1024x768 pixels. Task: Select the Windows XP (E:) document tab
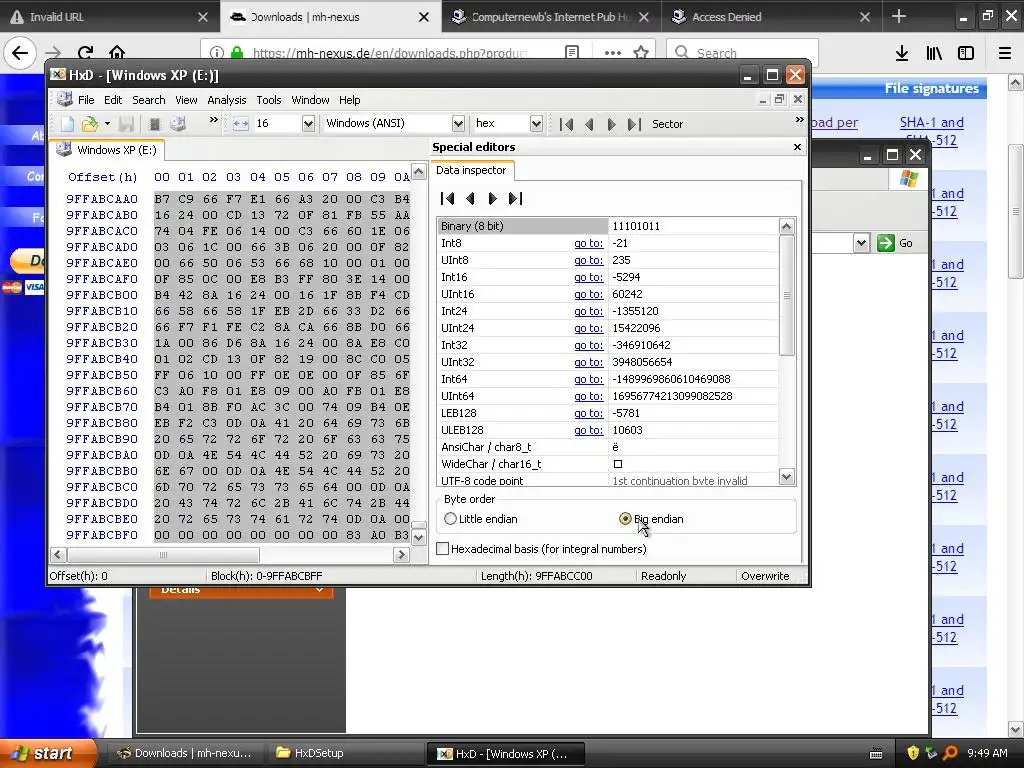coord(108,150)
